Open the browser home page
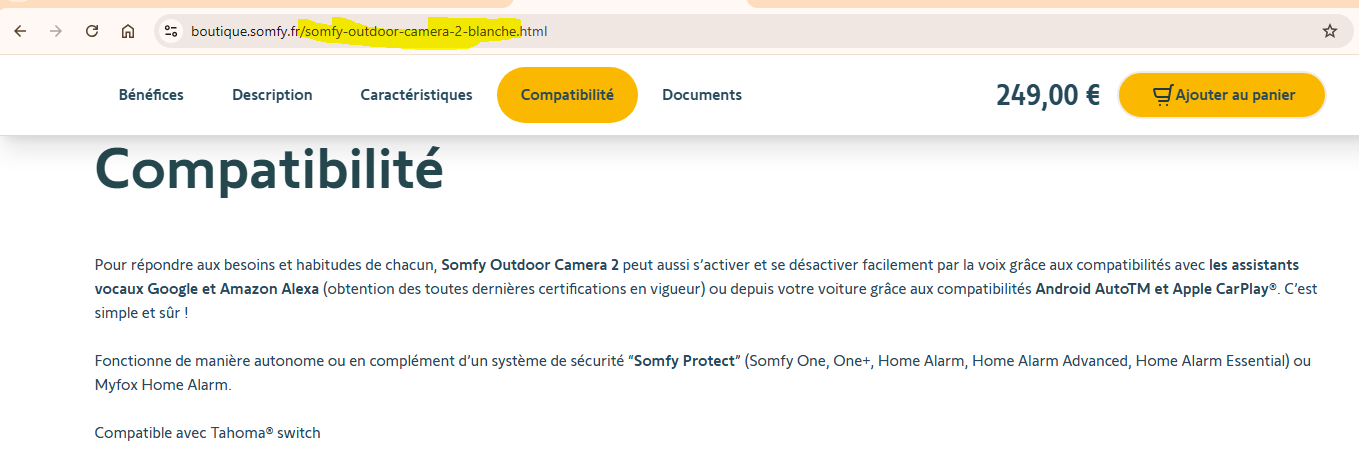Screen dimensions: 1359x458 [128, 31]
